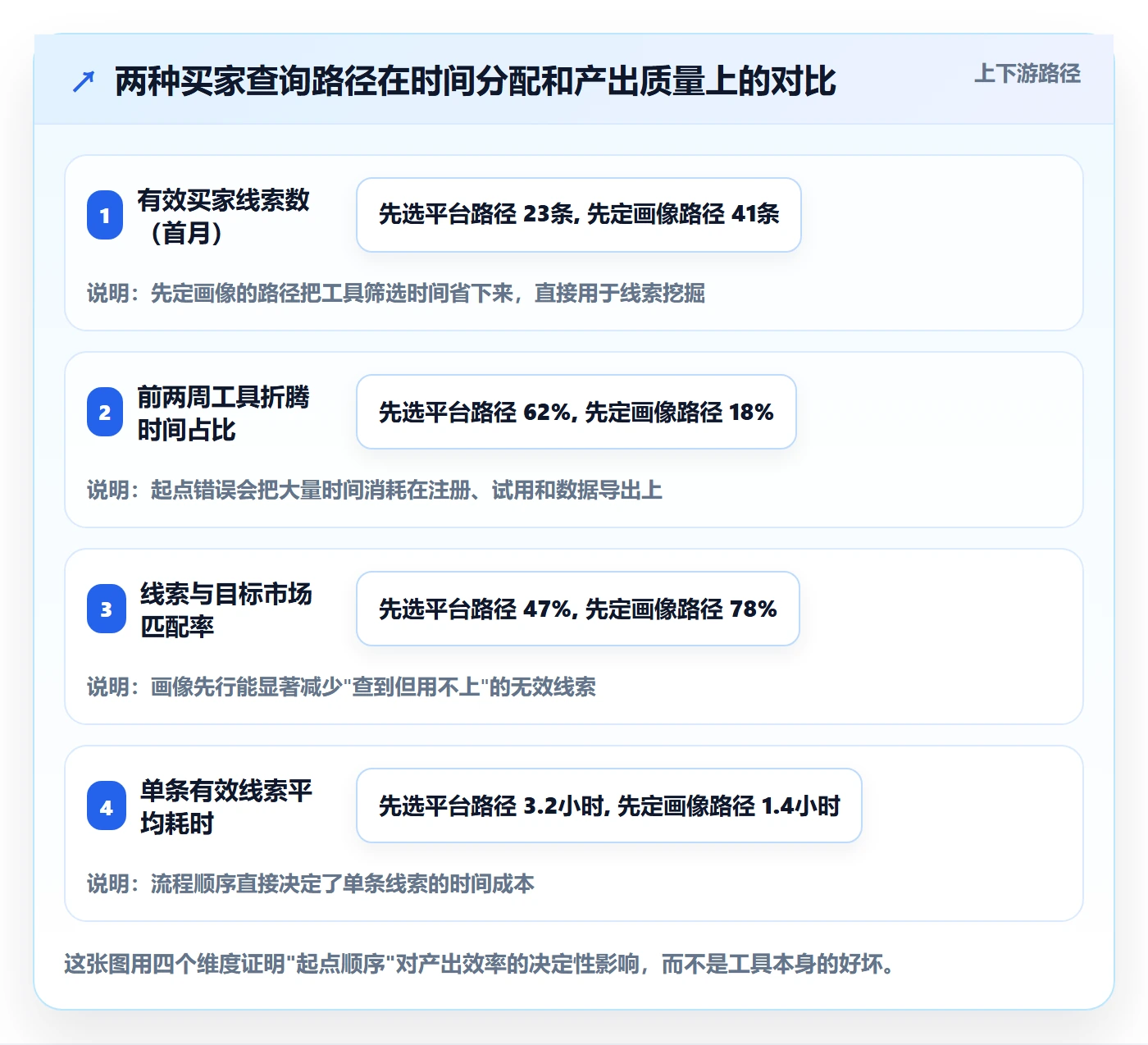The height and width of the screenshot is (1045, 1148).
Task: Click number badge 1 for 有效买家线索数
Action: [x=105, y=215]
